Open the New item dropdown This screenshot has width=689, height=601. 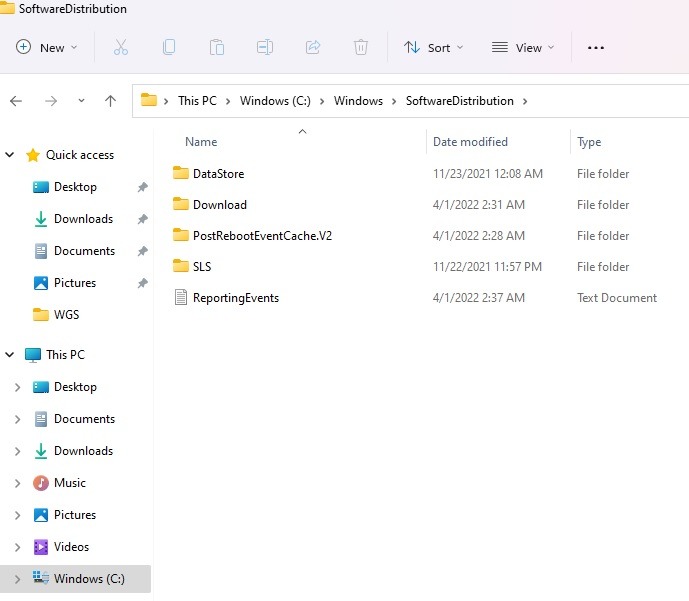pyautogui.click(x=46, y=47)
